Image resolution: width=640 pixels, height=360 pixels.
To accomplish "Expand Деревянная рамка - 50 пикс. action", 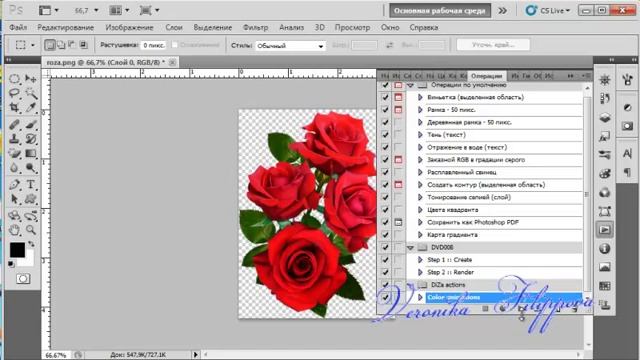I will pos(420,122).
